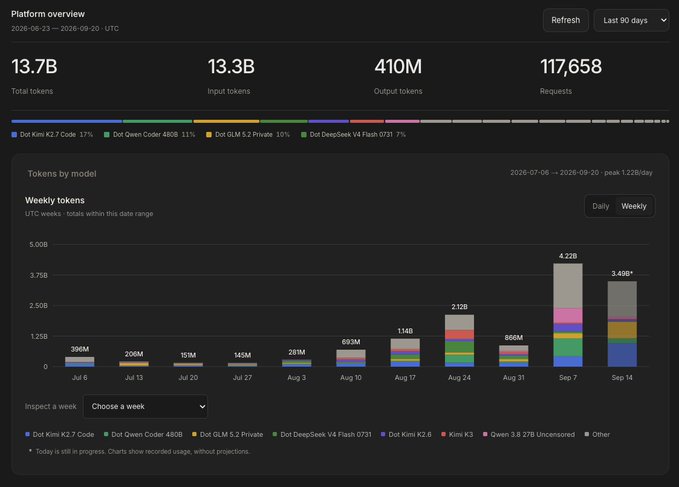Click Dot DeepSeek V4 Flash 0731 7% legend entry

coord(353,135)
